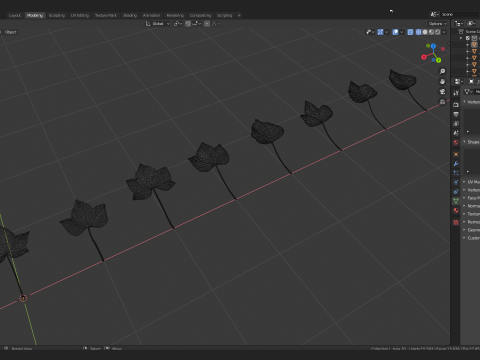Click the green Y axis on navigation gizmo
Viewport: 480px width, 360px height.
tap(439, 60)
